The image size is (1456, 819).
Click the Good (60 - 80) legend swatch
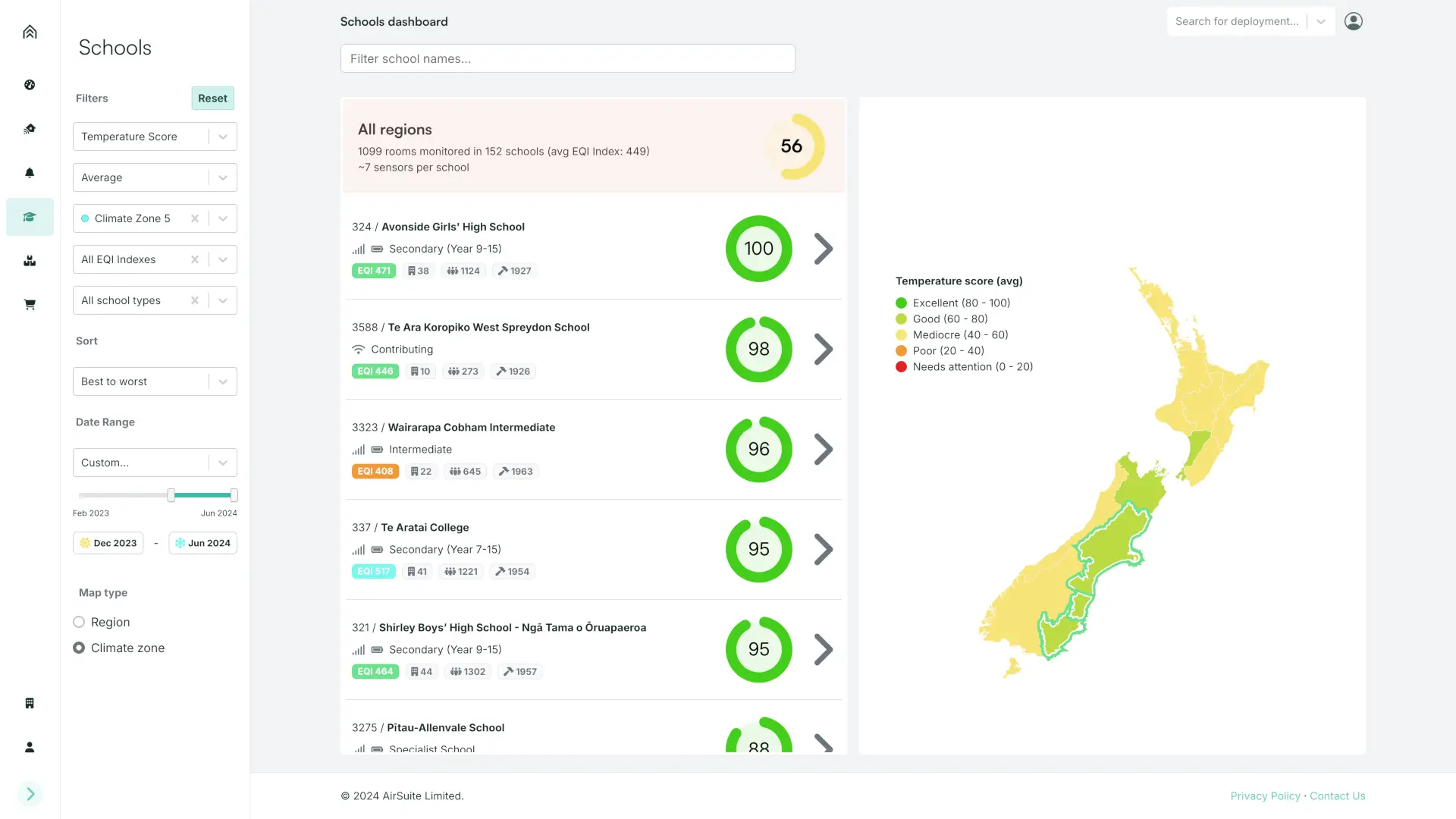click(901, 319)
